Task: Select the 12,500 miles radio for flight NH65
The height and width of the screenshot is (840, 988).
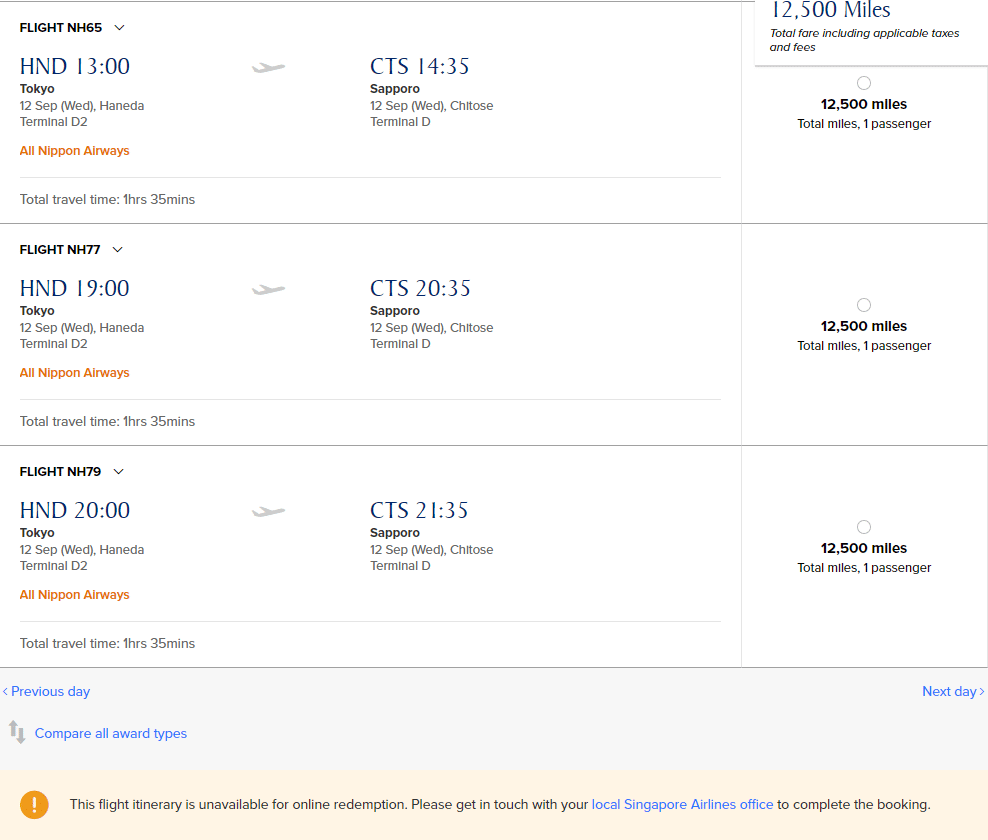Action: [864, 83]
